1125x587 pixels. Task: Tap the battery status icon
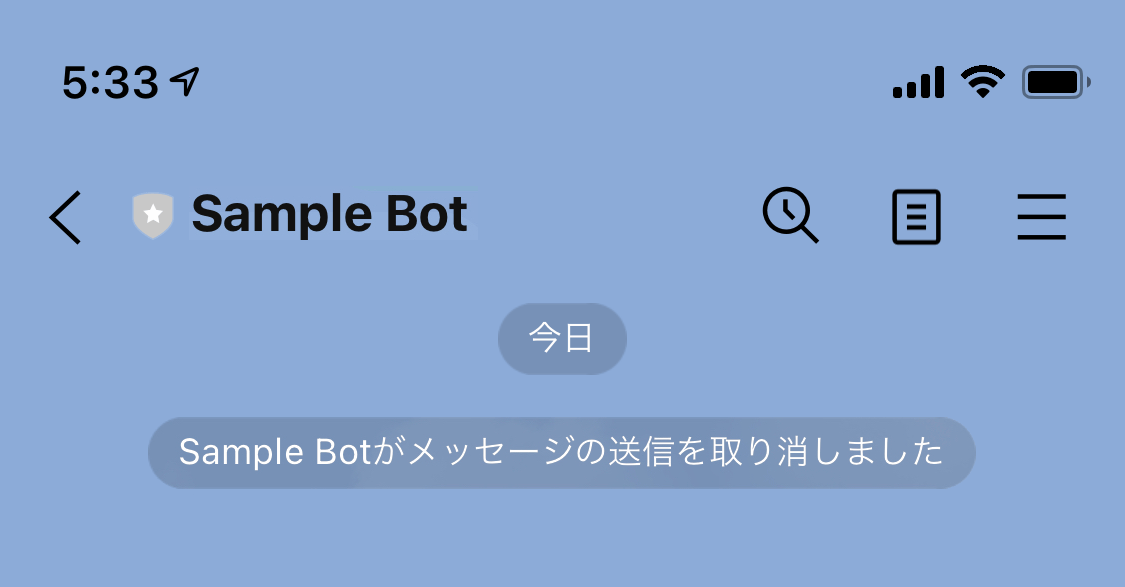[x=1055, y=82]
